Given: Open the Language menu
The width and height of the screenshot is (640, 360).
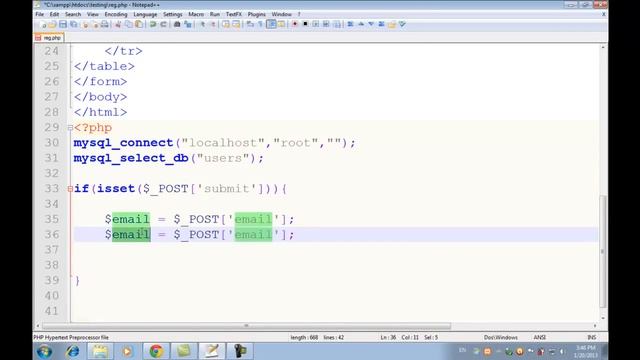Looking at the screenshot, I should pyautogui.click(x=145, y=14).
